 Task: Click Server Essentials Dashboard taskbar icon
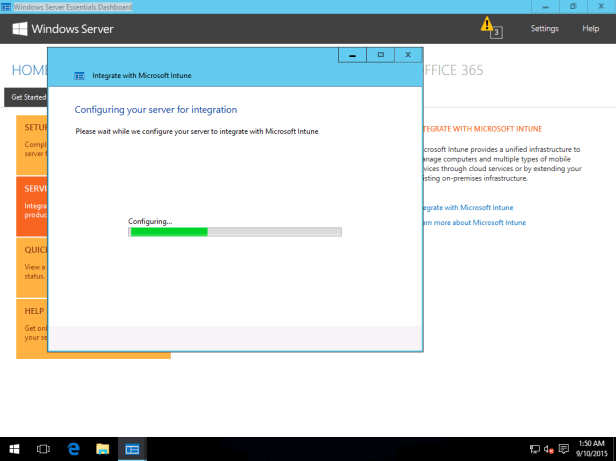pos(132,450)
